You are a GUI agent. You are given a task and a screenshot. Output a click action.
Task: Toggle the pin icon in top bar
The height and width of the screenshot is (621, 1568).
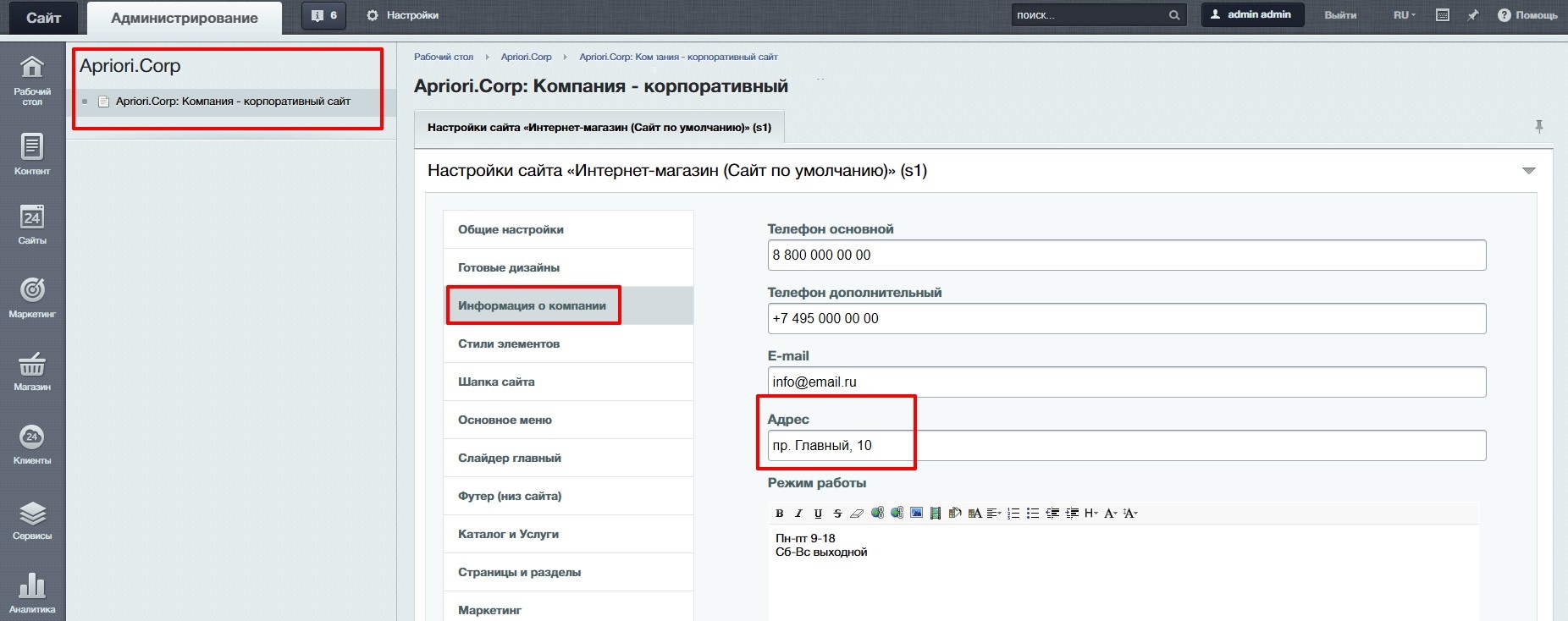click(1473, 15)
